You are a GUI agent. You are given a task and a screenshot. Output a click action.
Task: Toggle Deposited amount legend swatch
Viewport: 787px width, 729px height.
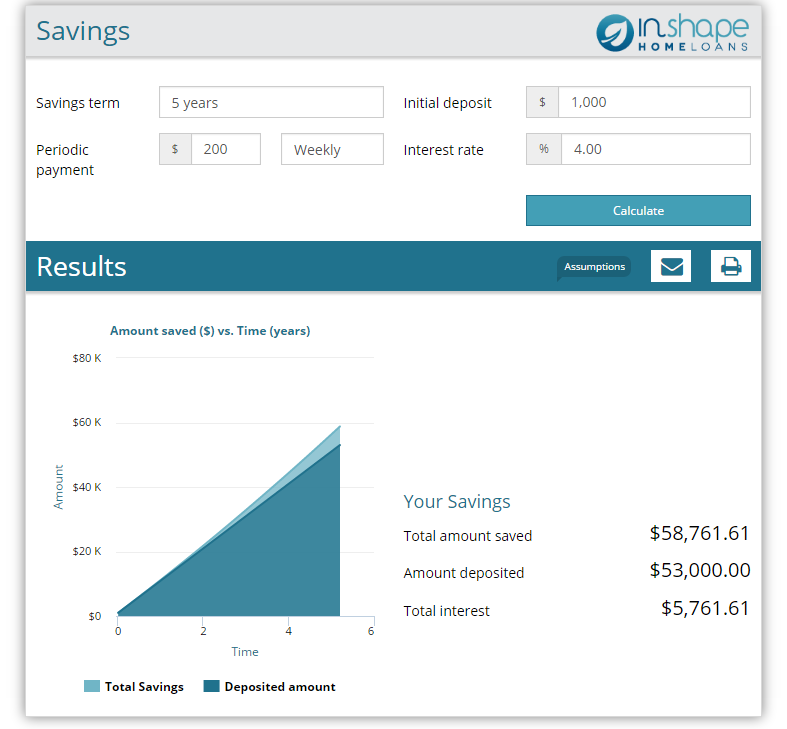pyautogui.click(x=211, y=687)
